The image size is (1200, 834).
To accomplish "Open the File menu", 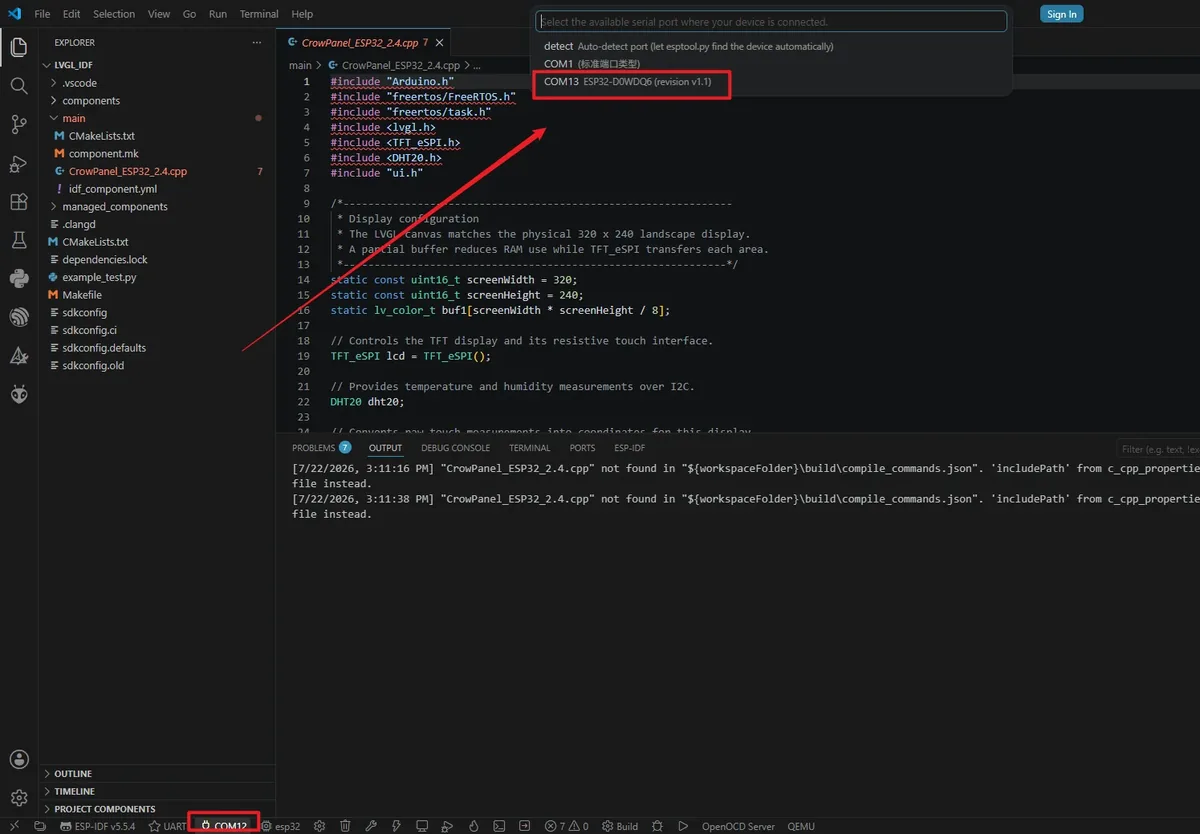I will click(x=42, y=14).
